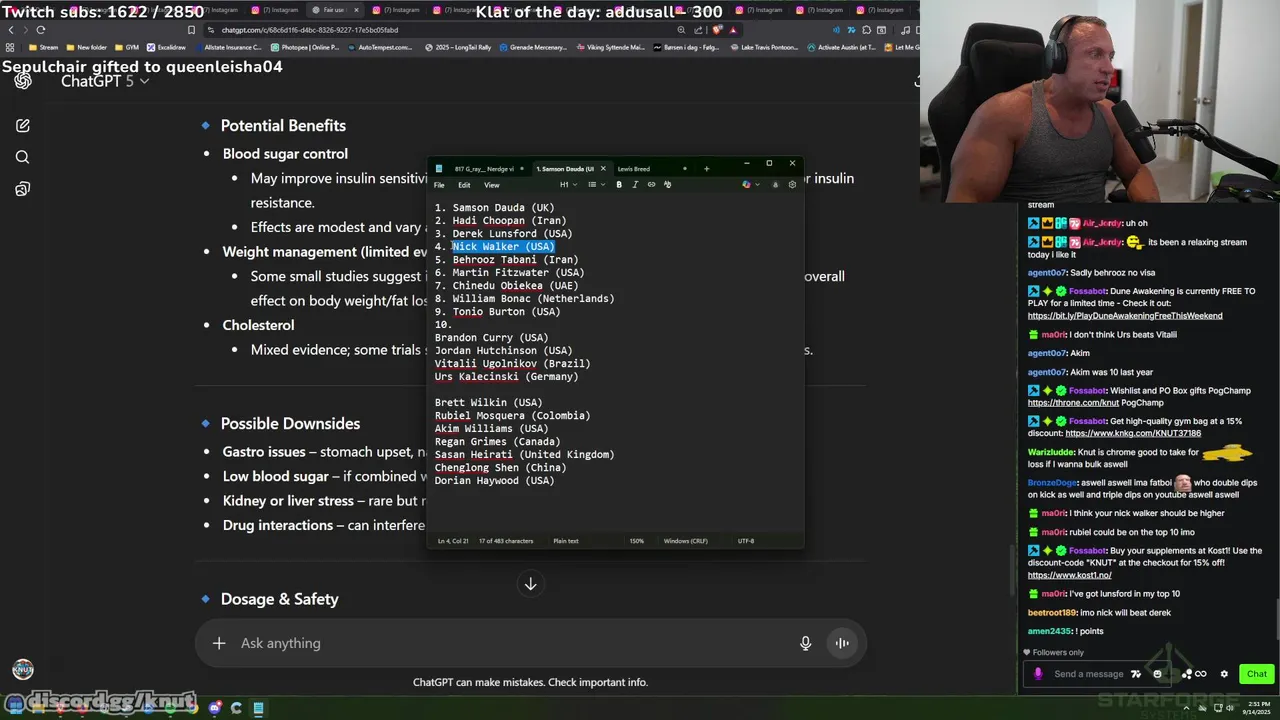
Task: Open the search chats icon in the sidebar
Action: point(22,157)
